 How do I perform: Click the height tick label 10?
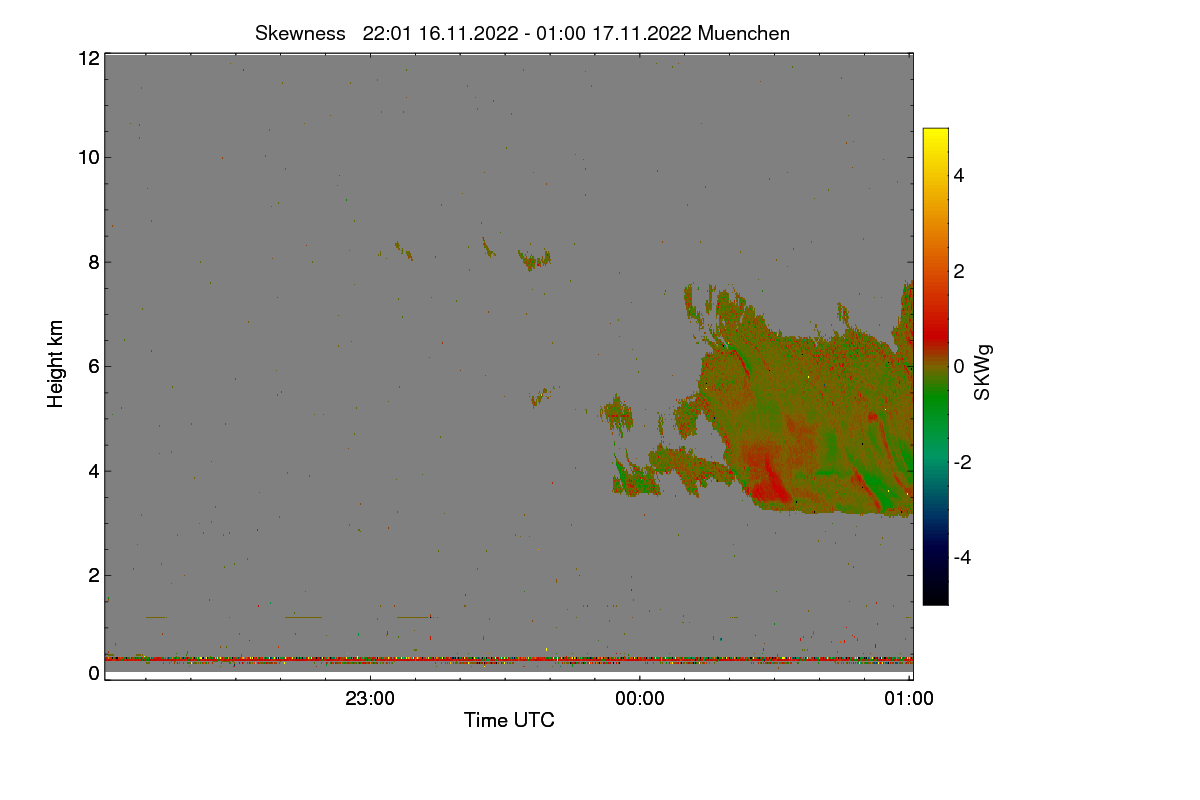tap(88, 157)
